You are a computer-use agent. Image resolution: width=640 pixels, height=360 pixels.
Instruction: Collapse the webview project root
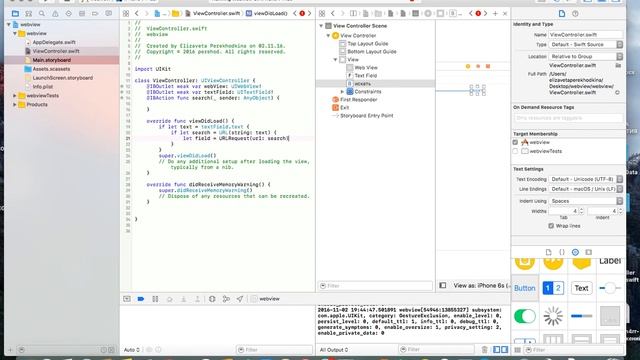point(9,24)
